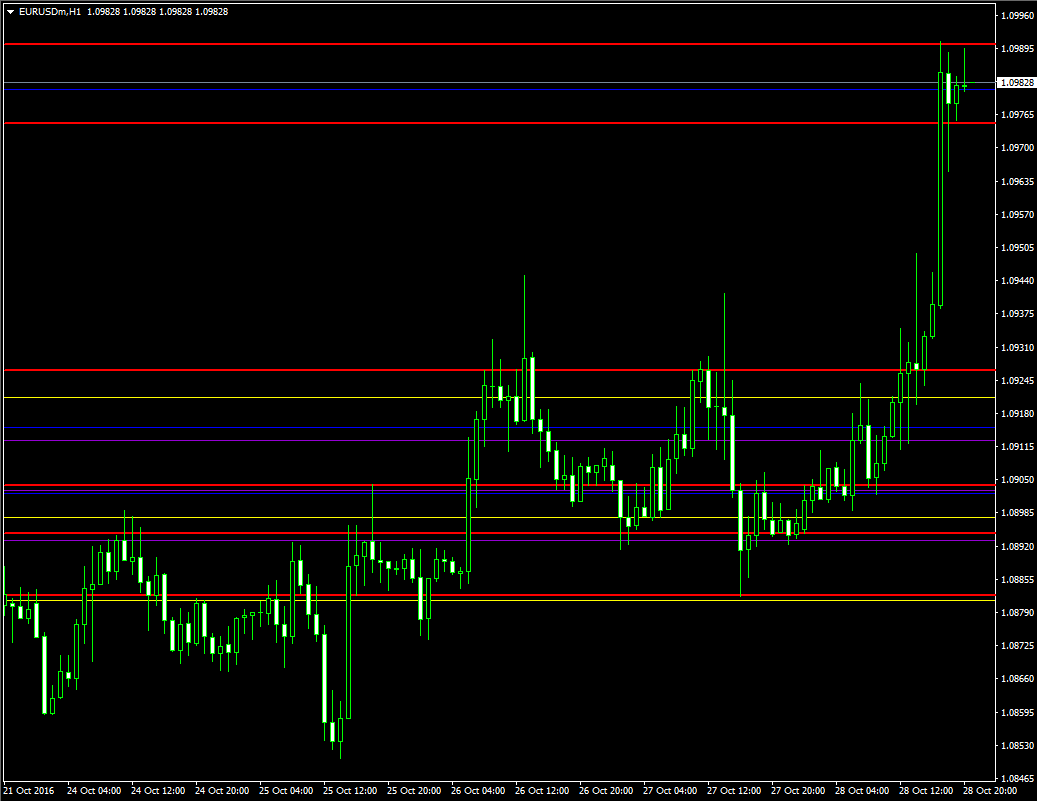The width and height of the screenshot is (1037, 801).
Task: Click the 28 Oct 12:00 time label
Action: (x=927, y=791)
